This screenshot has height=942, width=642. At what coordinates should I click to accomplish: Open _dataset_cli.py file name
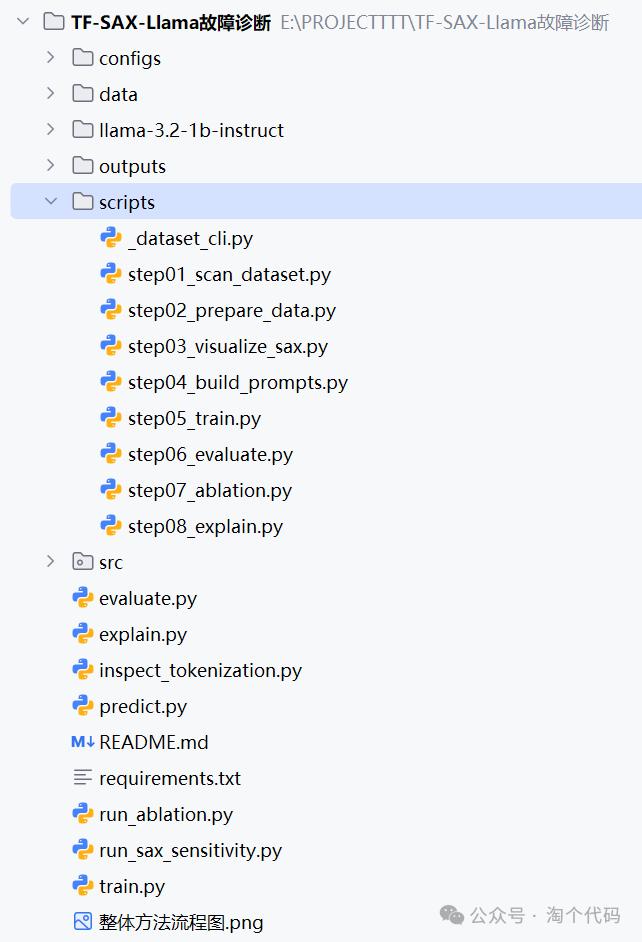pos(190,239)
